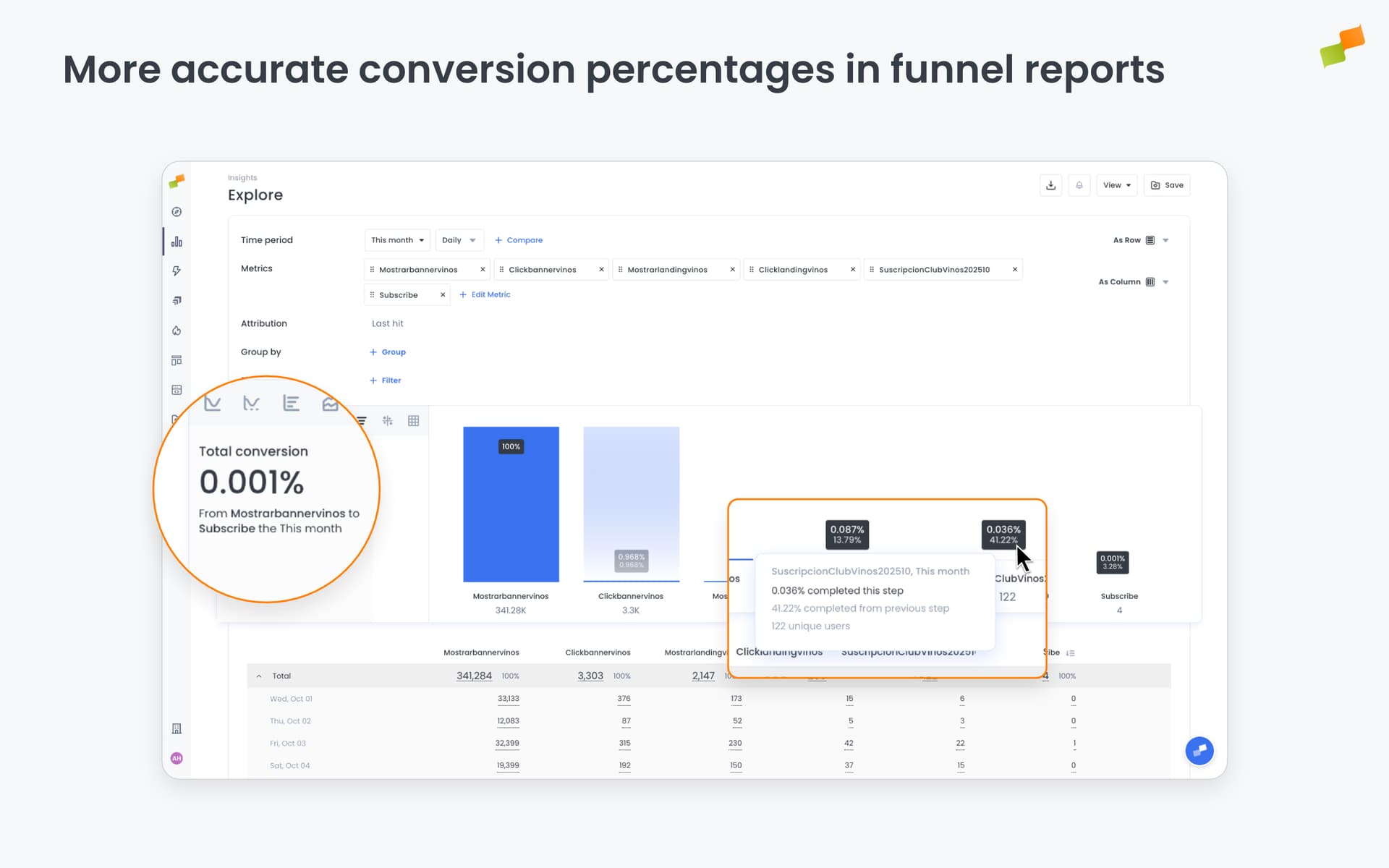Open the Daily granularity dropdown

pos(459,239)
